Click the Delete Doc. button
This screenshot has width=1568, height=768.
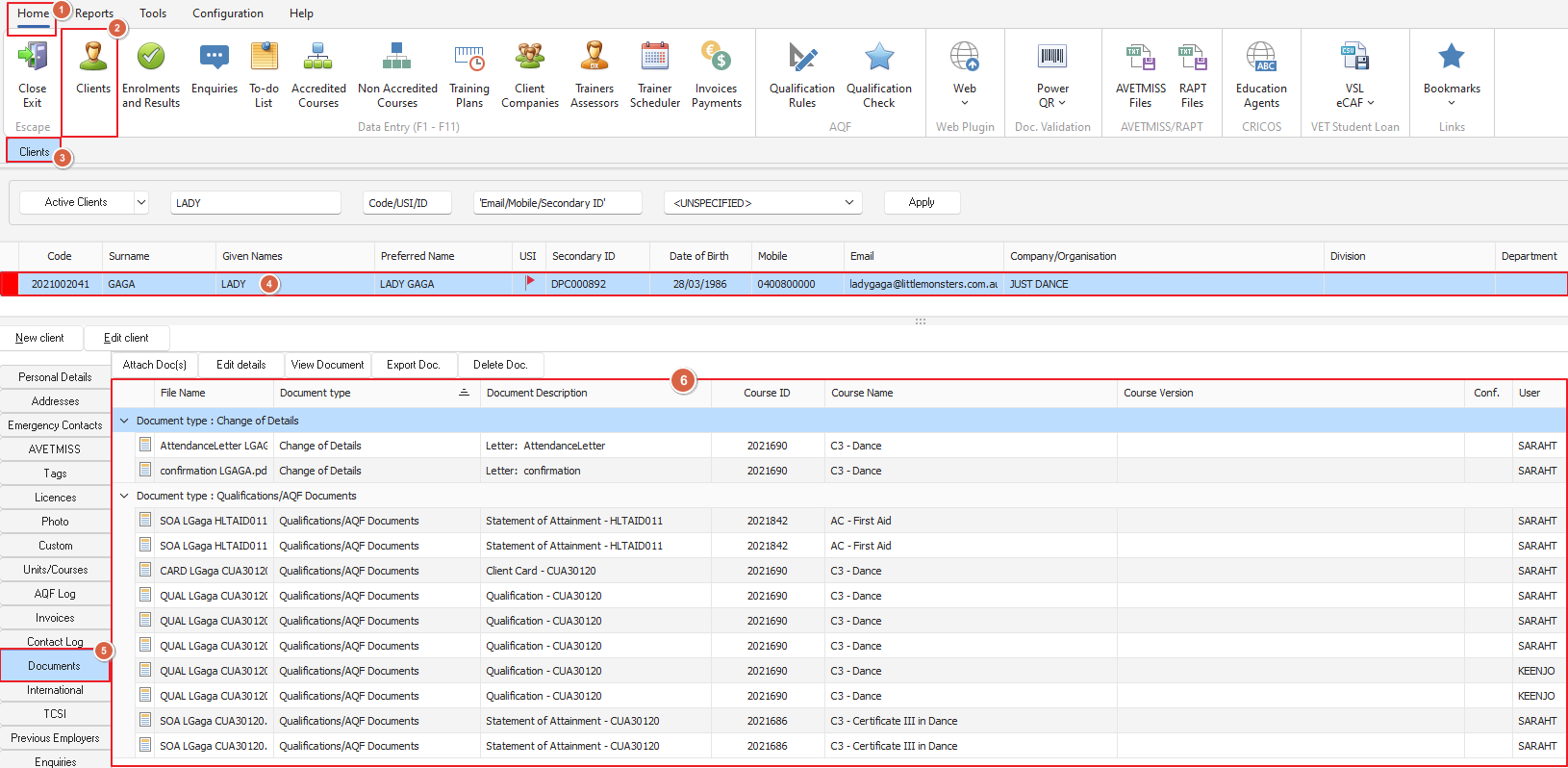pyautogui.click(x=500, y=365)
